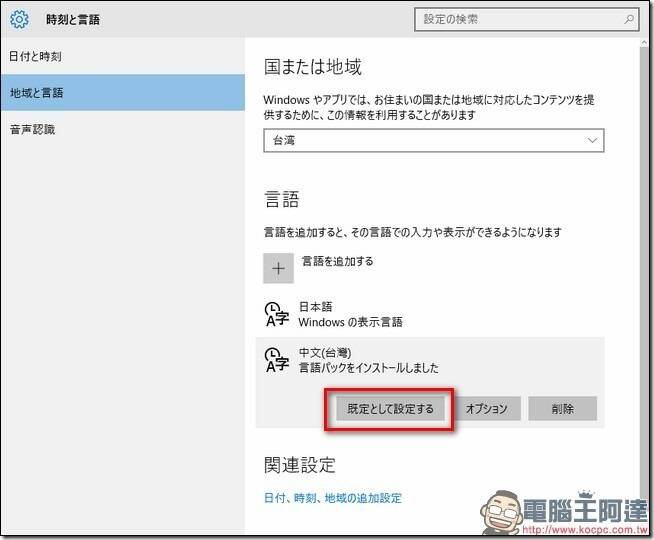Click the plus icon to add language
The width and height of the screenshot is (654, 540).
278,268
